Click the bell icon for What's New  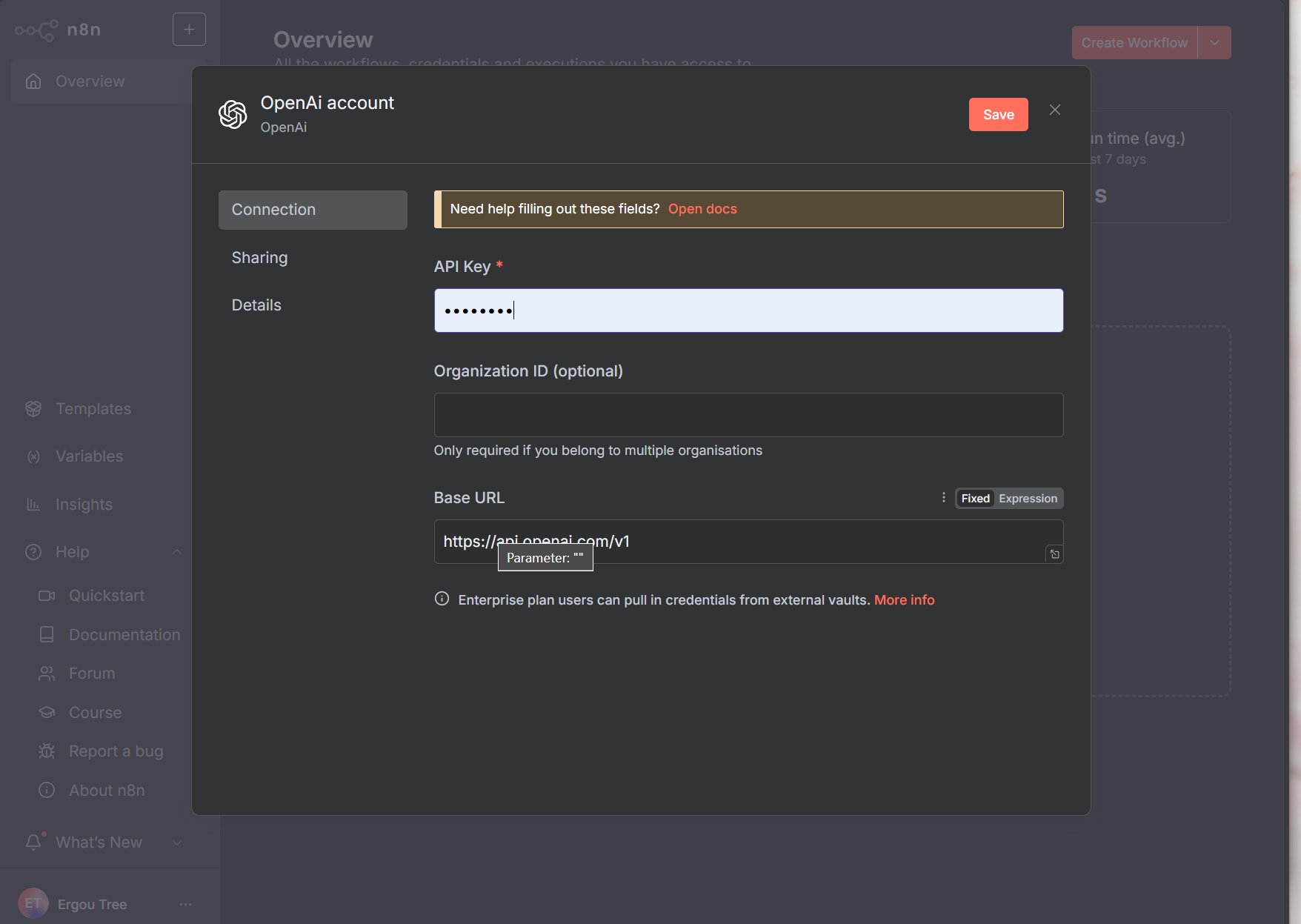click(33, 842)
